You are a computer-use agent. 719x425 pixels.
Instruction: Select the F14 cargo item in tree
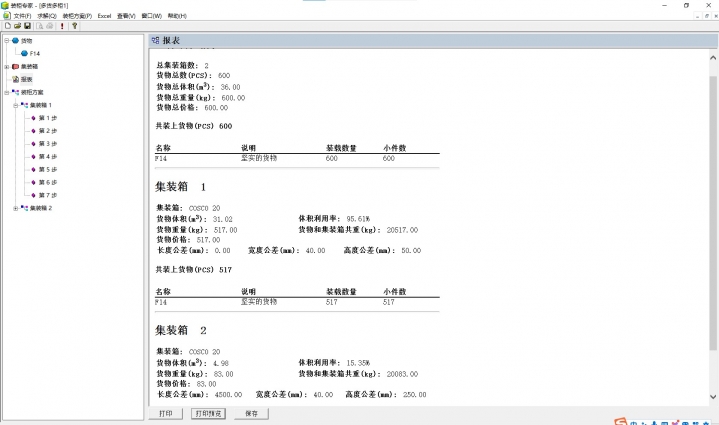click(x=34, y=53)
